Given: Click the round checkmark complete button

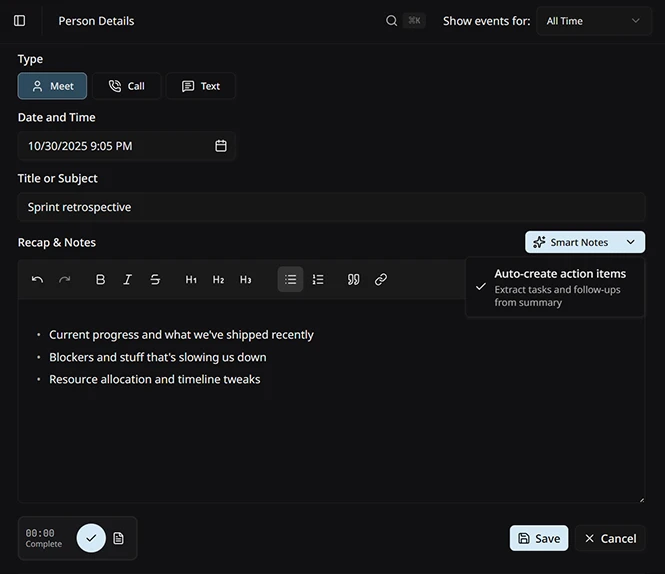Looking at the screenshot, I should point(91,538).
